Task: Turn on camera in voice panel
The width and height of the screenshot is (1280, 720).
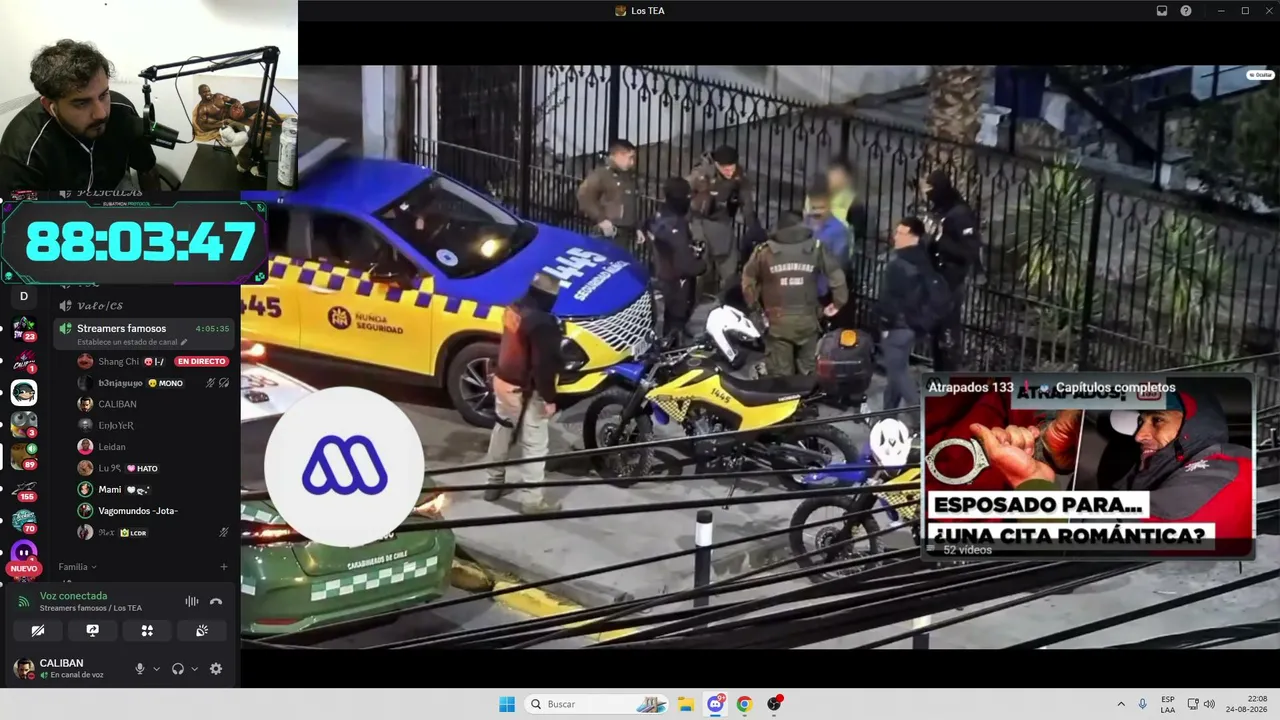Action: click(38, 630)
